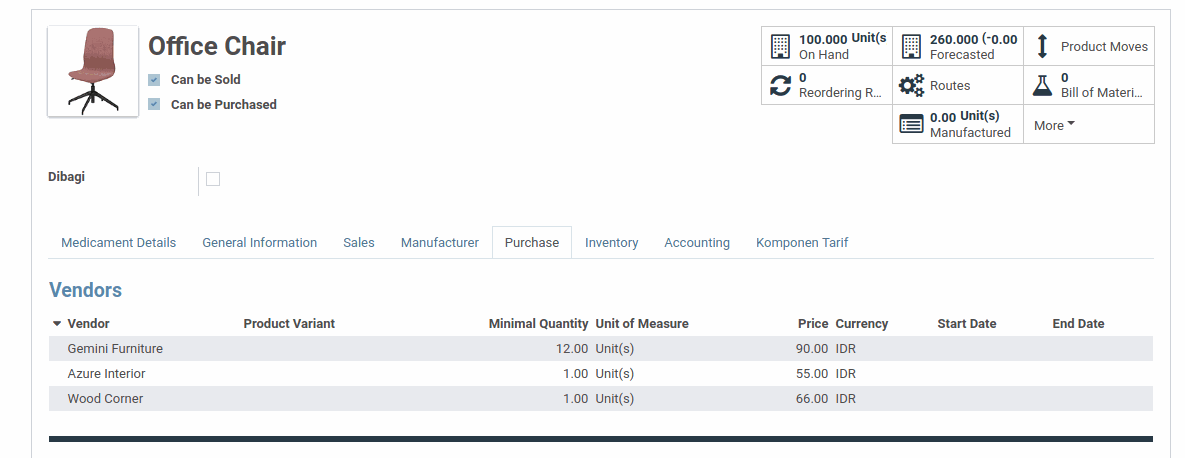Expand the More dropdown menu
The image size is (1185, 458).
1054,125
